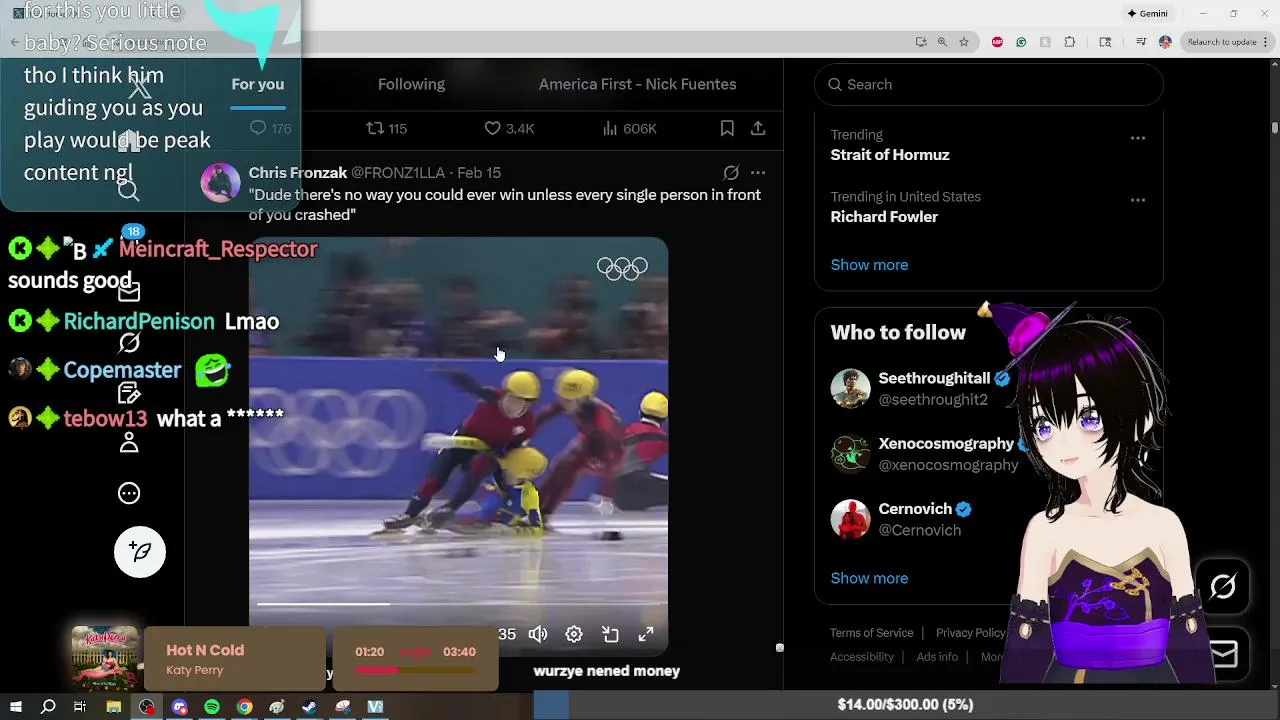This screenshot has width=1280, height=720.
Task: Click the X sidebar search icon
Action: (x=128, y=190)
